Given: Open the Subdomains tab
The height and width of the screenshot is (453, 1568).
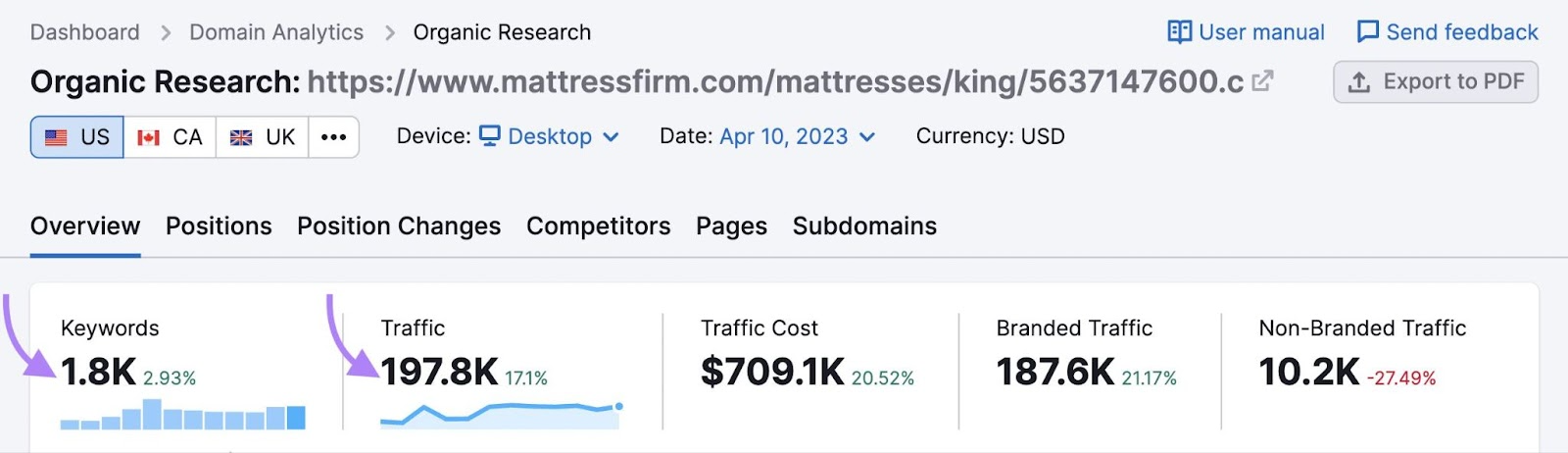Looking at the screenshot, I should [x=865, y=226].
